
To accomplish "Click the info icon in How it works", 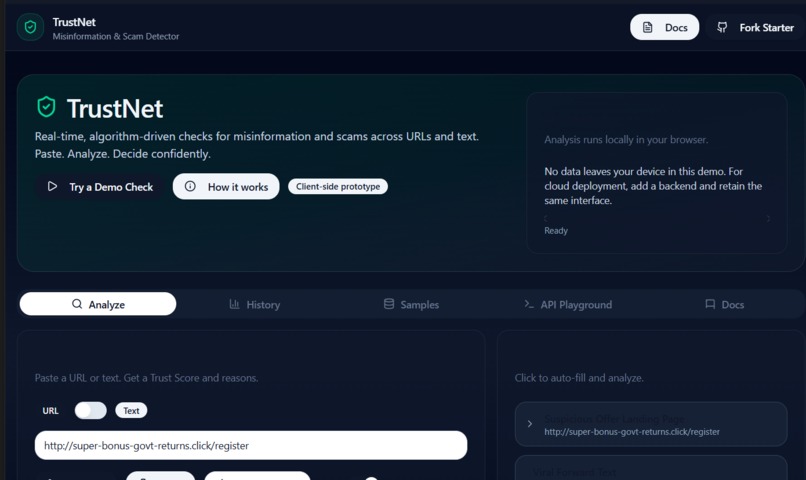I will (190, 186).
